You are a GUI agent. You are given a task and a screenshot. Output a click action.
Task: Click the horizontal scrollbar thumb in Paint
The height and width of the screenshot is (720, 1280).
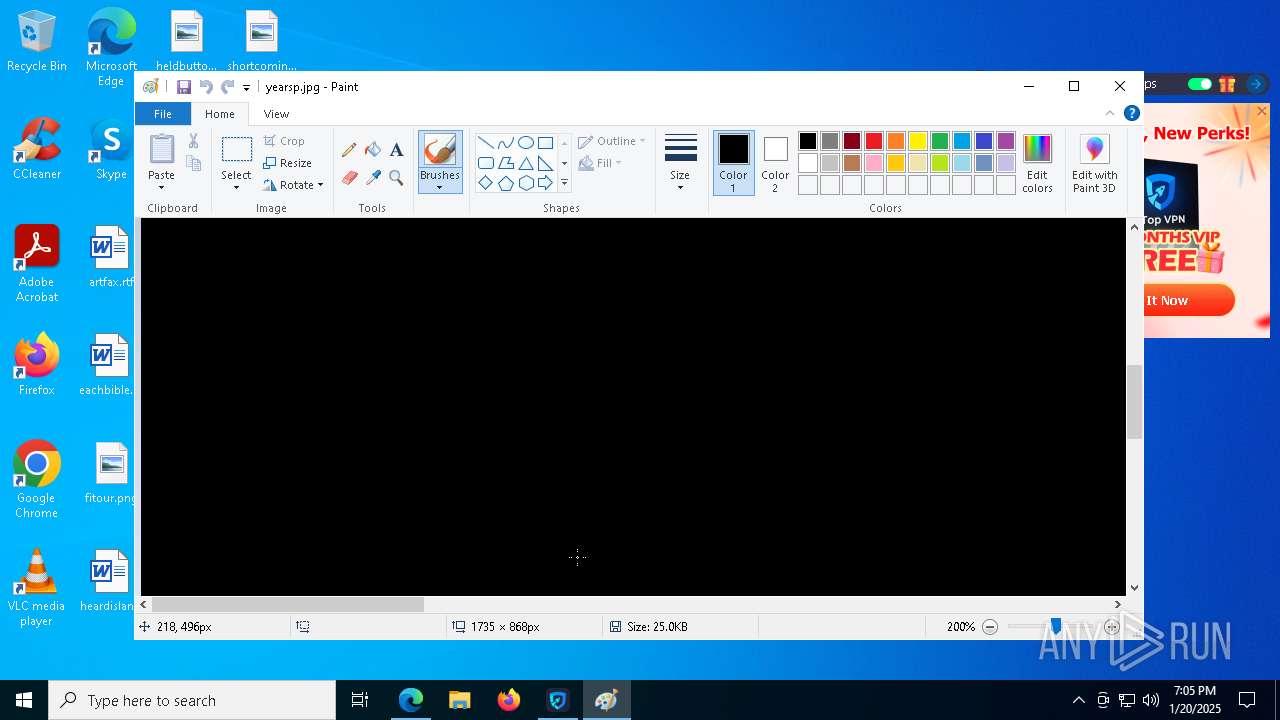[288, 604]
